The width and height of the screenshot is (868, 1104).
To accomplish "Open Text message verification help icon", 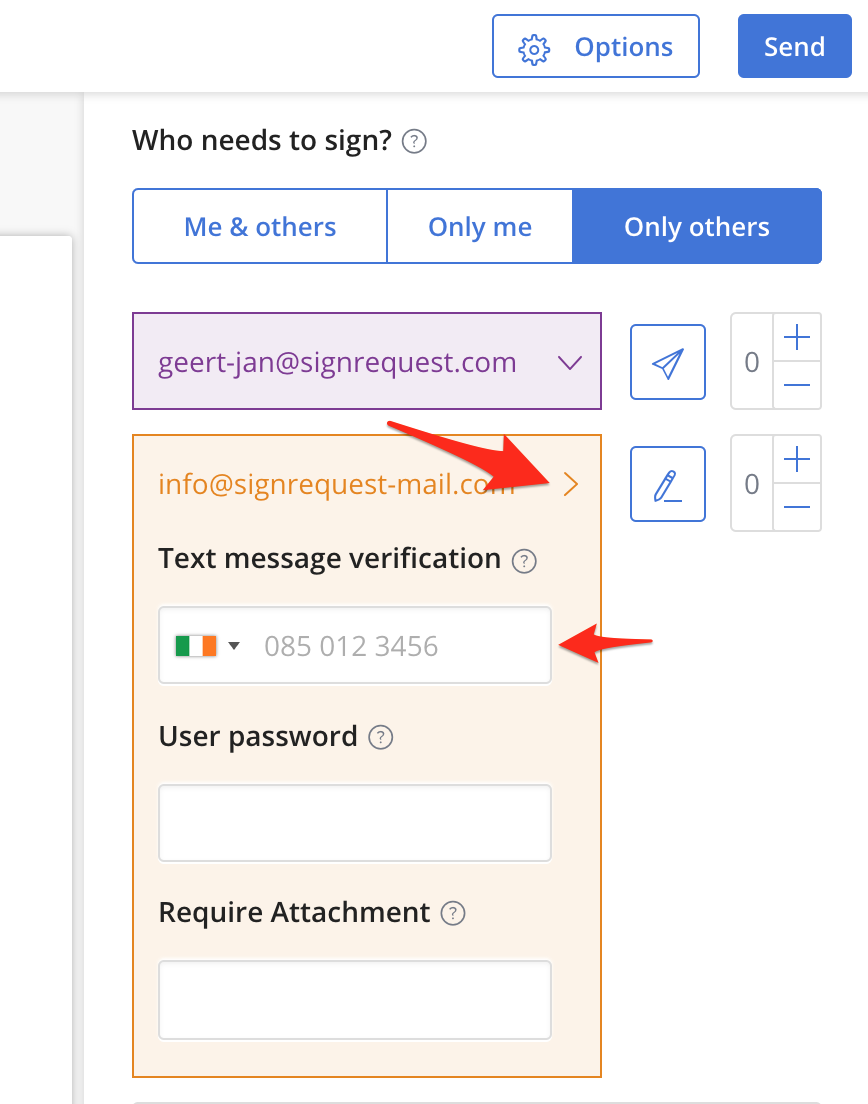I will pos(524,561).
